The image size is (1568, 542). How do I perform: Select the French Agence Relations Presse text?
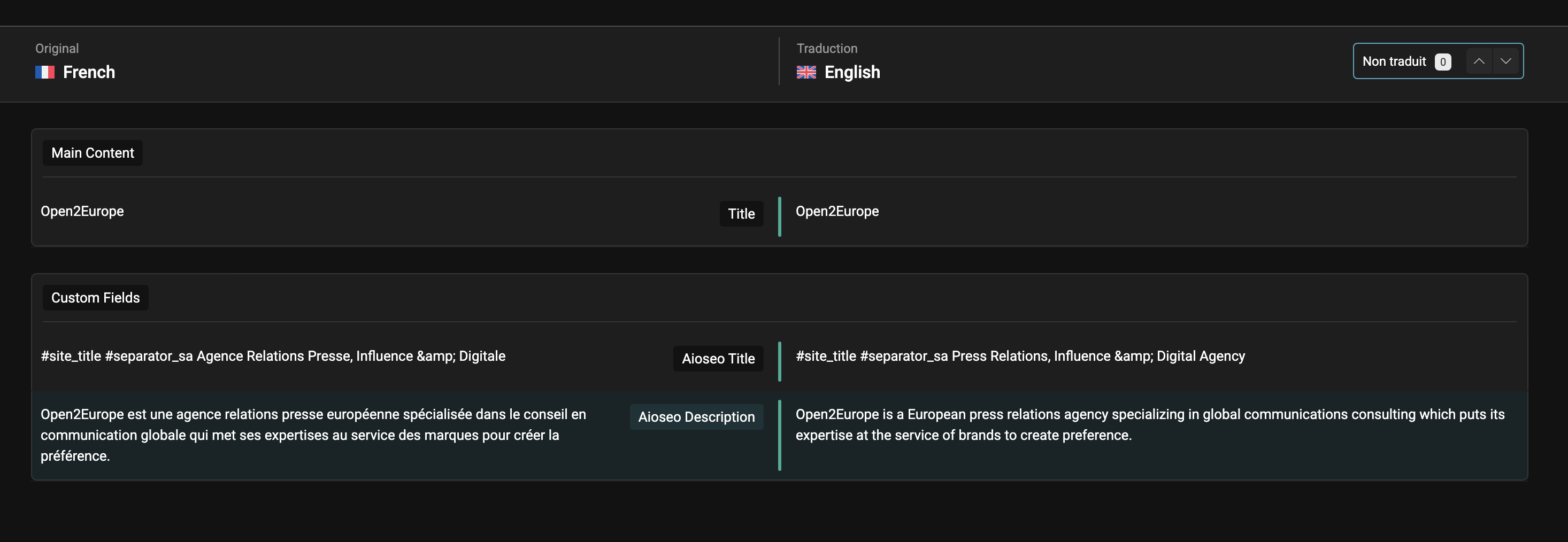pos(273,357)
